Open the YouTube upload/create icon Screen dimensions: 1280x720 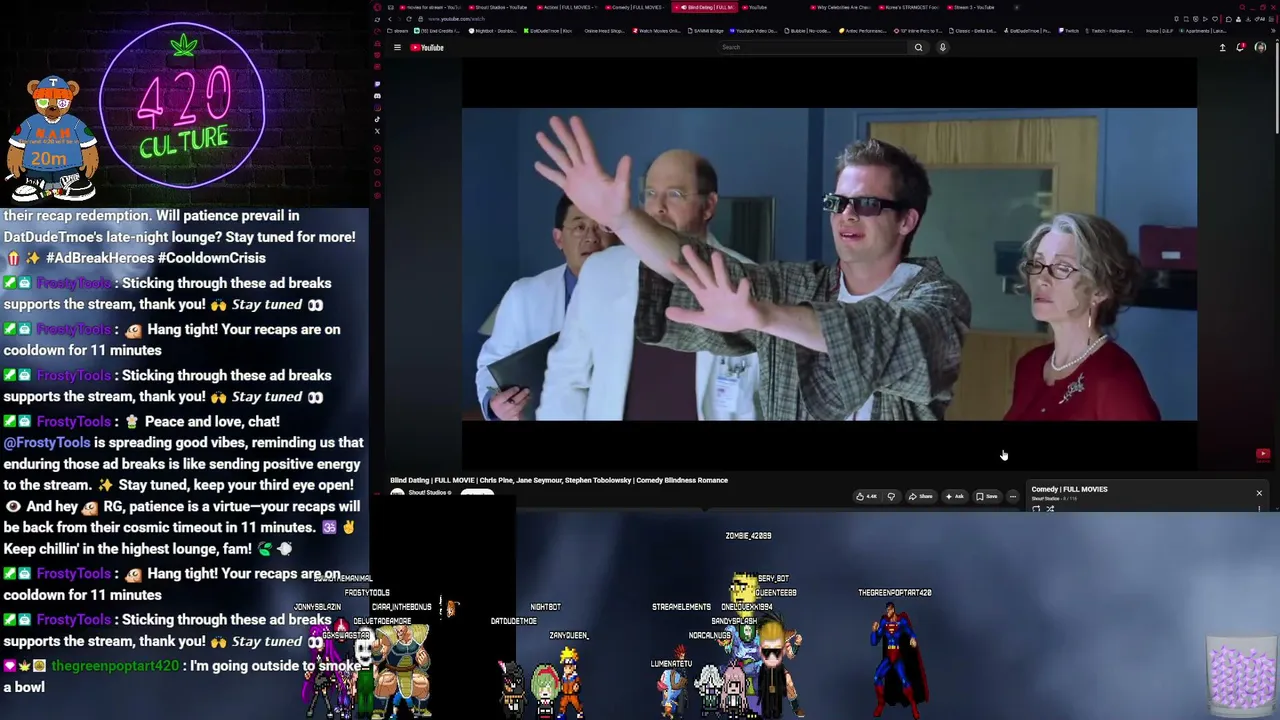tap(1222, 47)
